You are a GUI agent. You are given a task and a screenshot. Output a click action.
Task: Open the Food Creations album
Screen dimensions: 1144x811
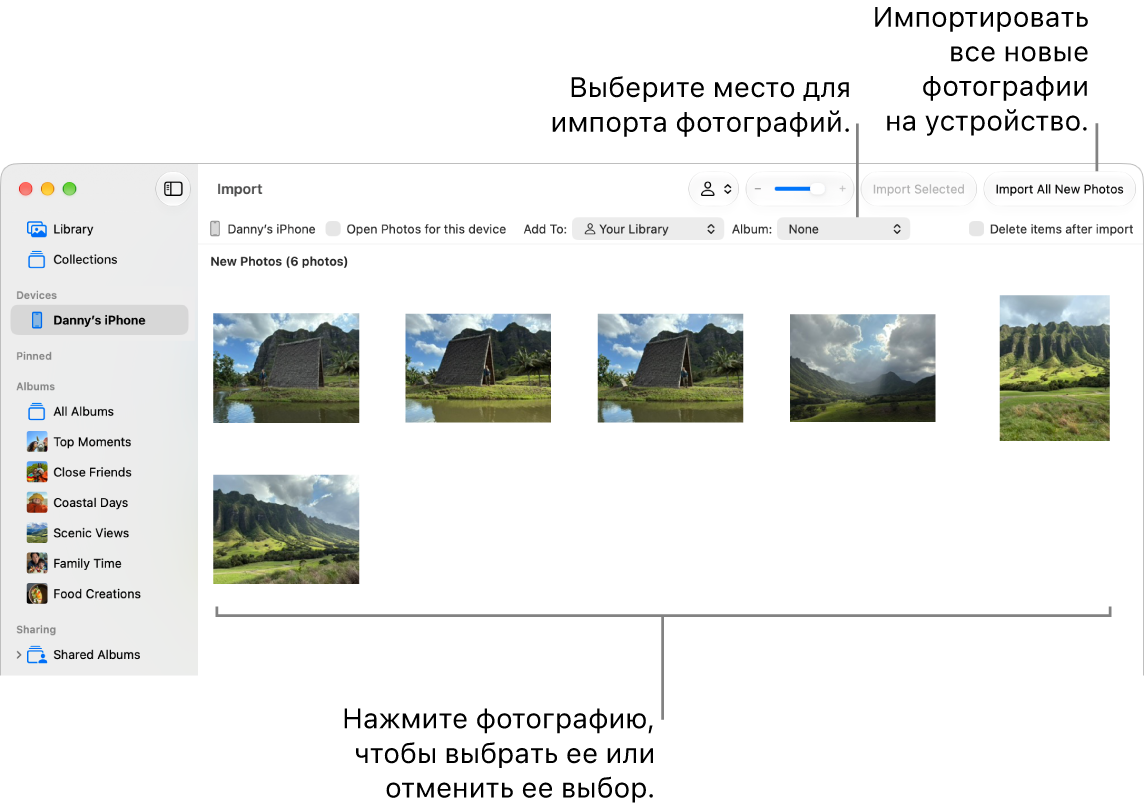tap(97, 594)
